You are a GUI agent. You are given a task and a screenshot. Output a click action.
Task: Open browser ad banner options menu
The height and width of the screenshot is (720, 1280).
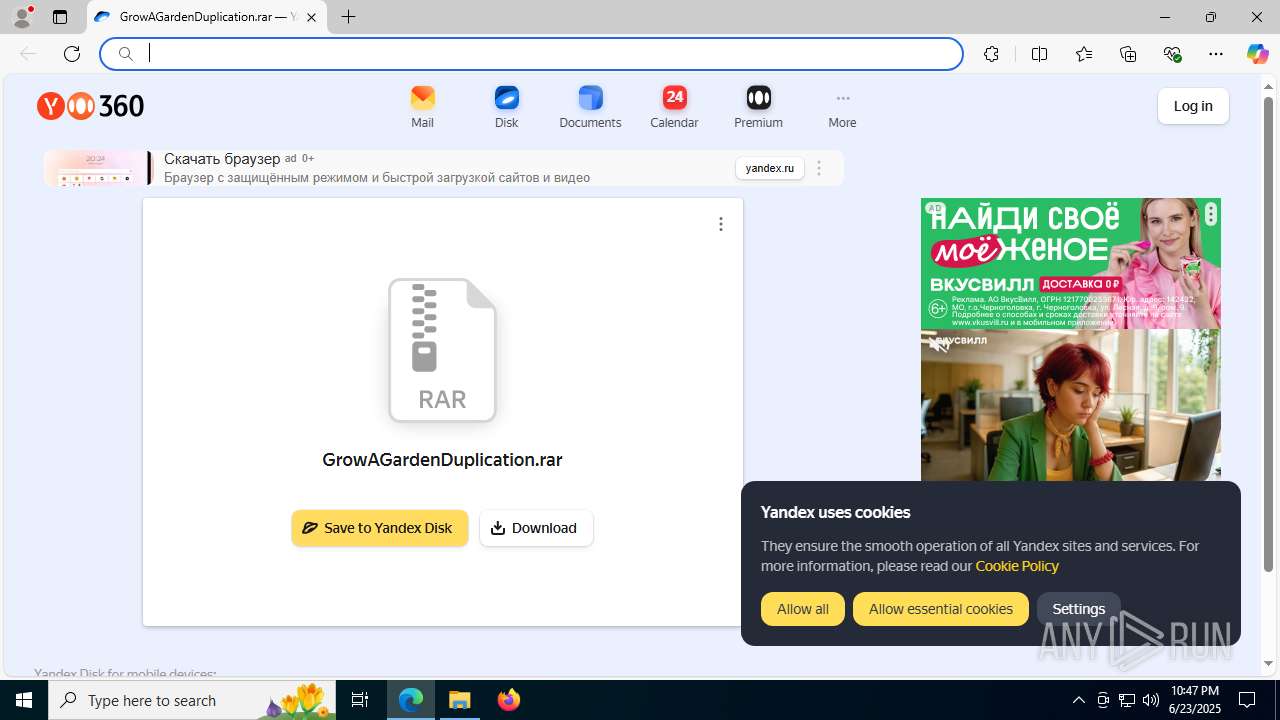[819, 168]
